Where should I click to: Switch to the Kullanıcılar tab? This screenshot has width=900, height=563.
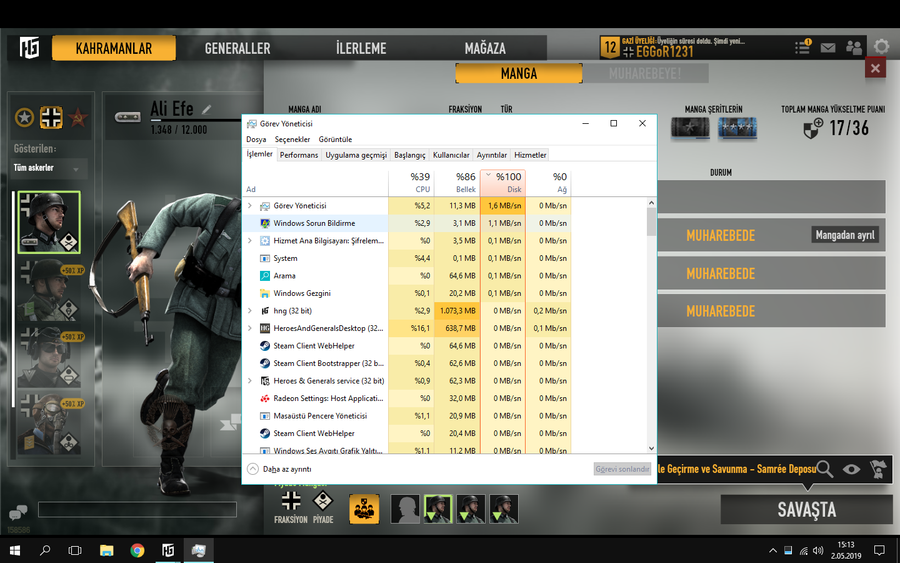click(x=451, y=155)
